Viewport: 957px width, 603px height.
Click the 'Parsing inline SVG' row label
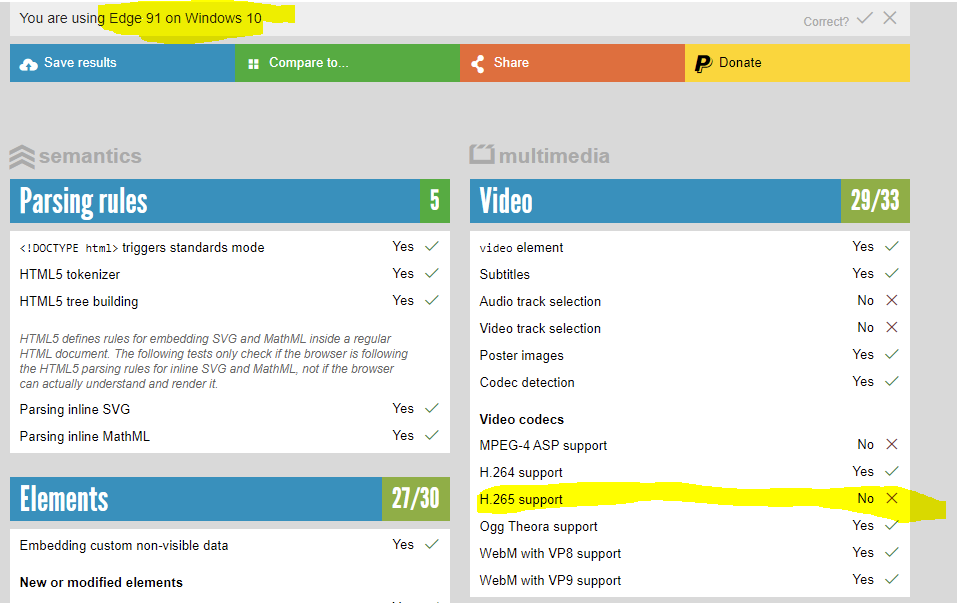pyautogui.click(x=74, y=410)
